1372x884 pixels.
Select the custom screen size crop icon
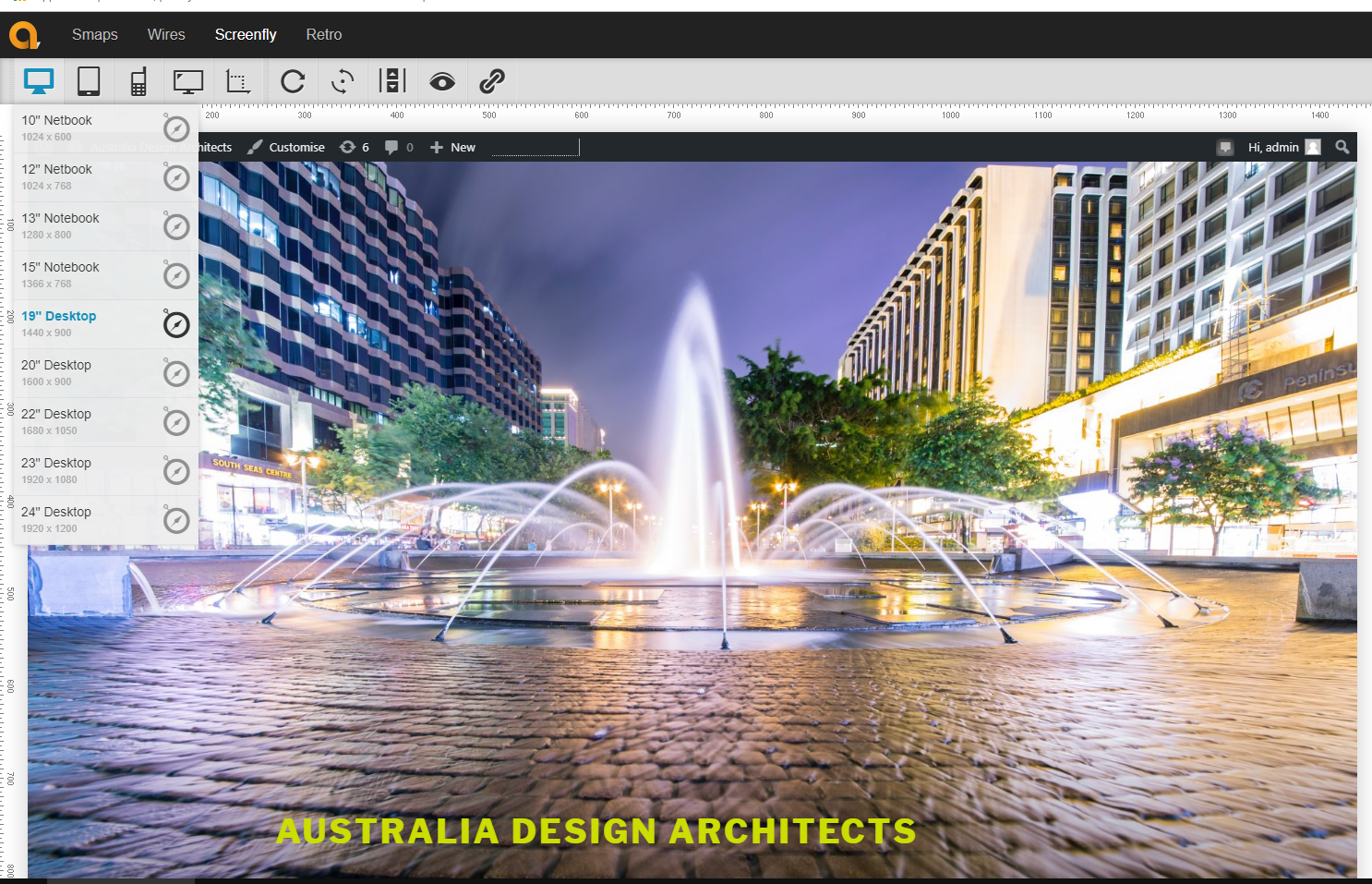(x=238, y=81)
